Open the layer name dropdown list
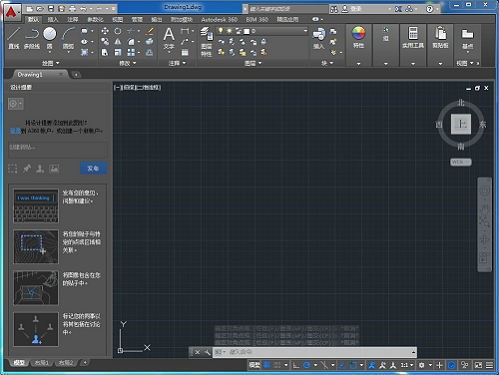Image resolution: width=499 pixels, height=375 pixels. click(305, 31)
